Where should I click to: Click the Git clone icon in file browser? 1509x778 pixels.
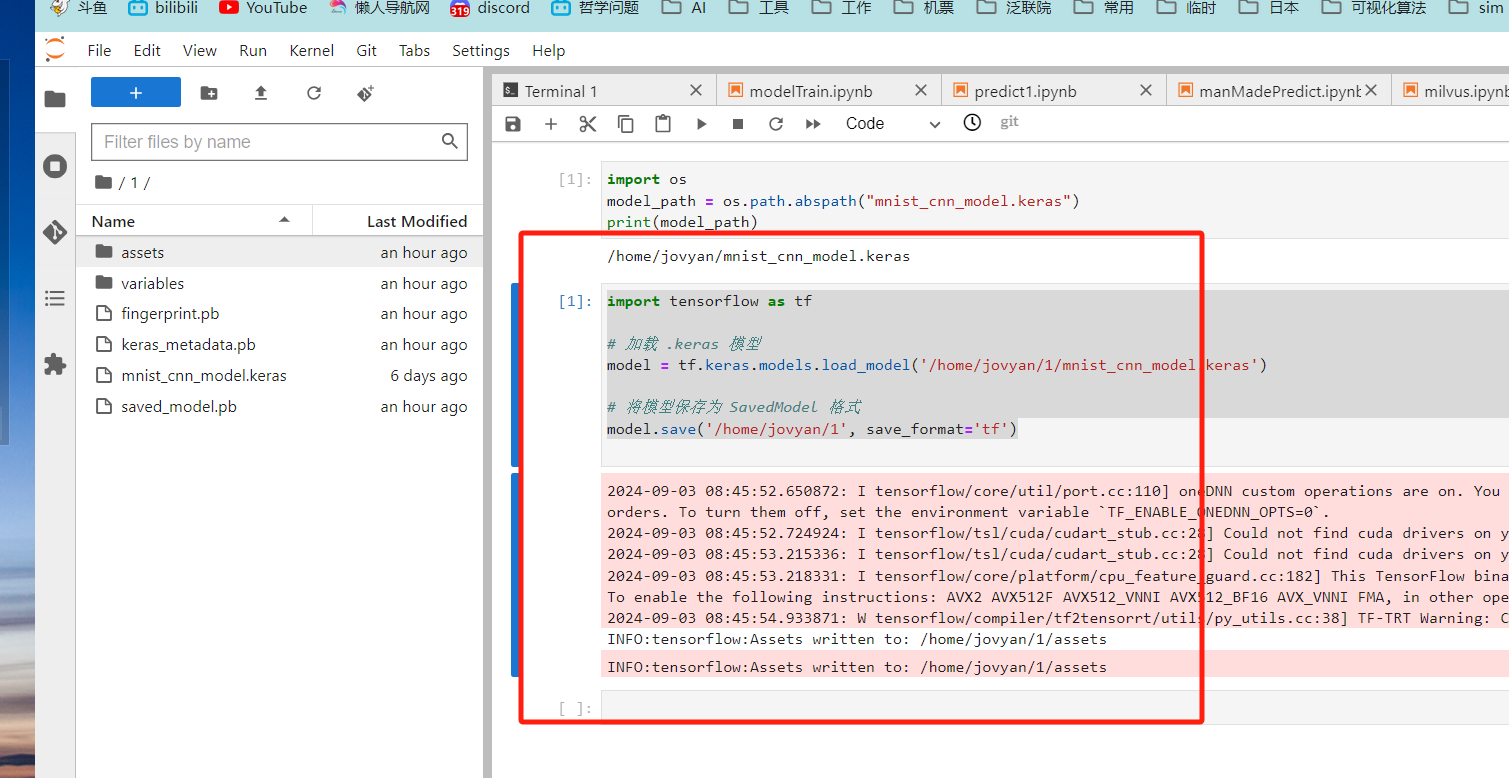point(365,93)
